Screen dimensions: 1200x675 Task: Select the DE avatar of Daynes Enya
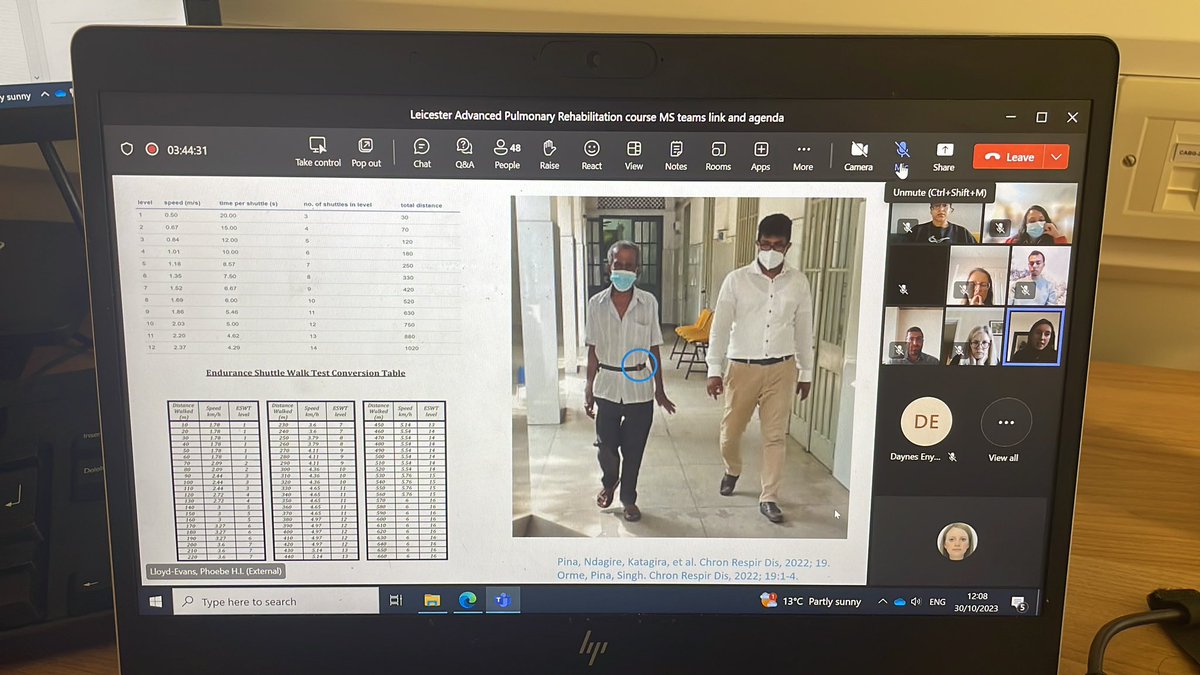point(926,421)
